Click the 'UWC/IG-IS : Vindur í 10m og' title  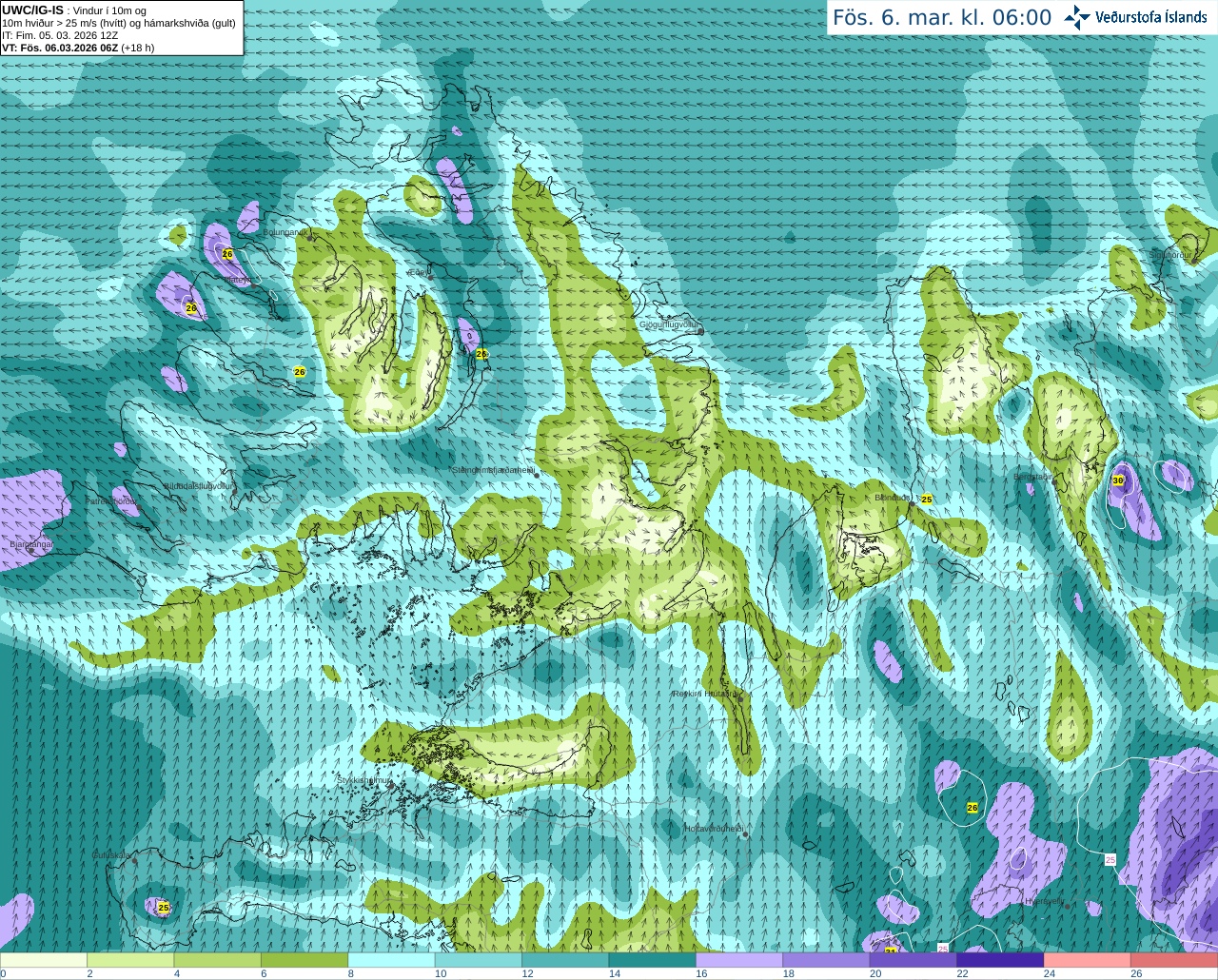coord(74,10)
